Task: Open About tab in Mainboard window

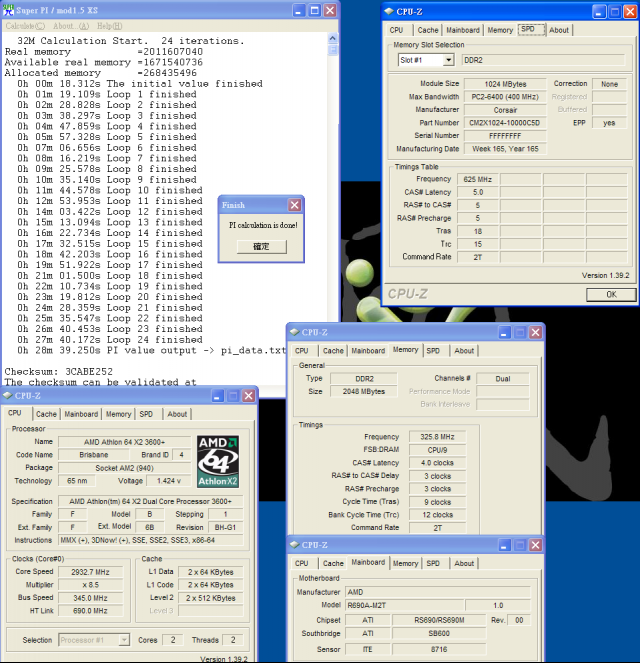Action: 464,563
